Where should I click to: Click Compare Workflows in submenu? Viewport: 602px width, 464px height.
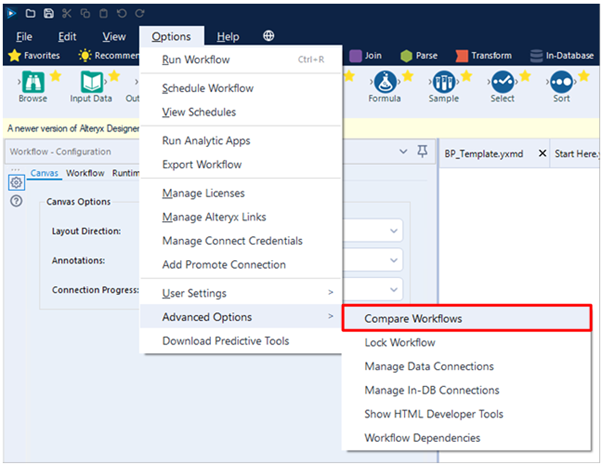[419, 318]
